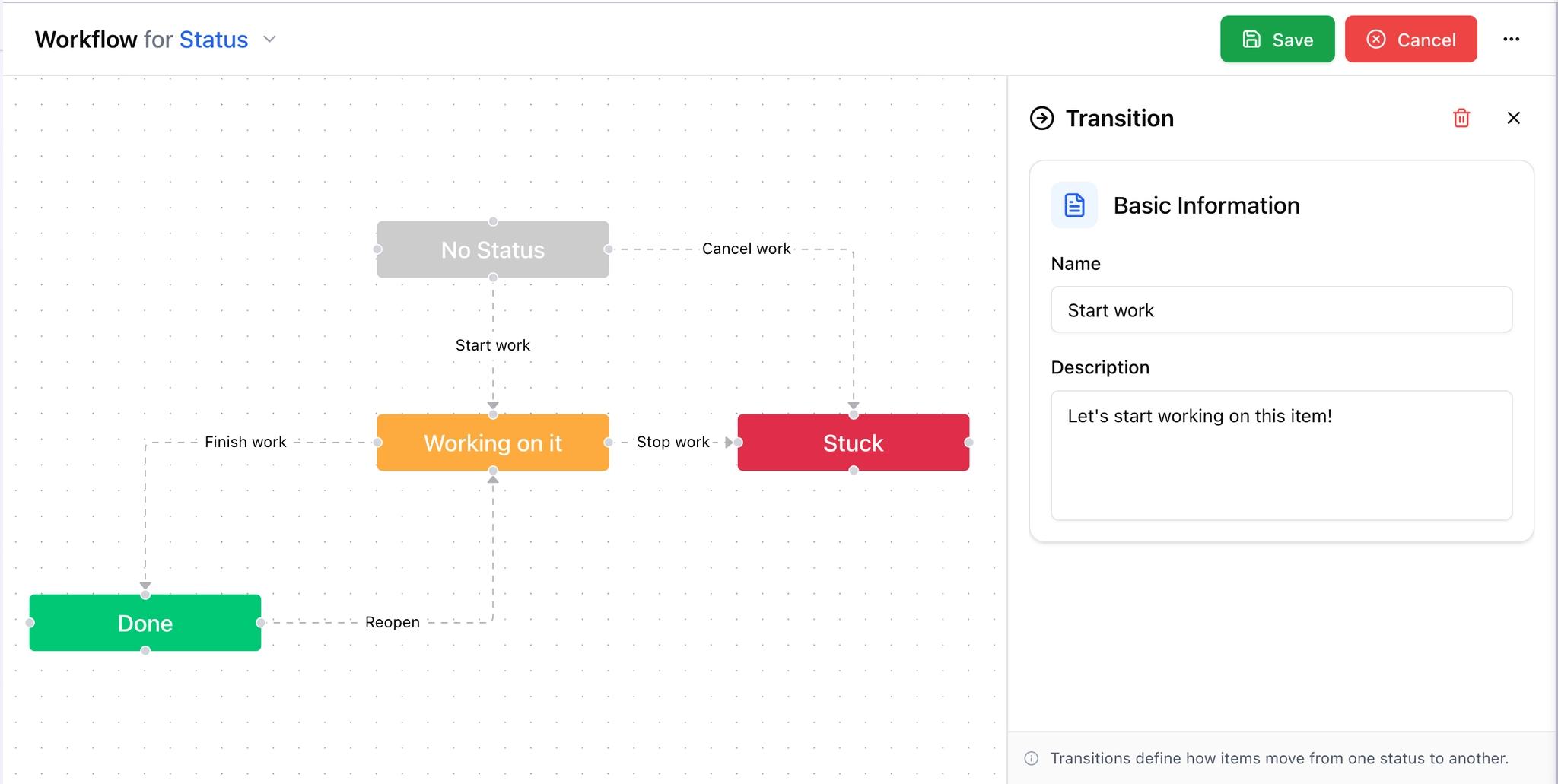Click the Name input field
The height and width of the screenshot is (784, 1558).
coord(1281,310)
